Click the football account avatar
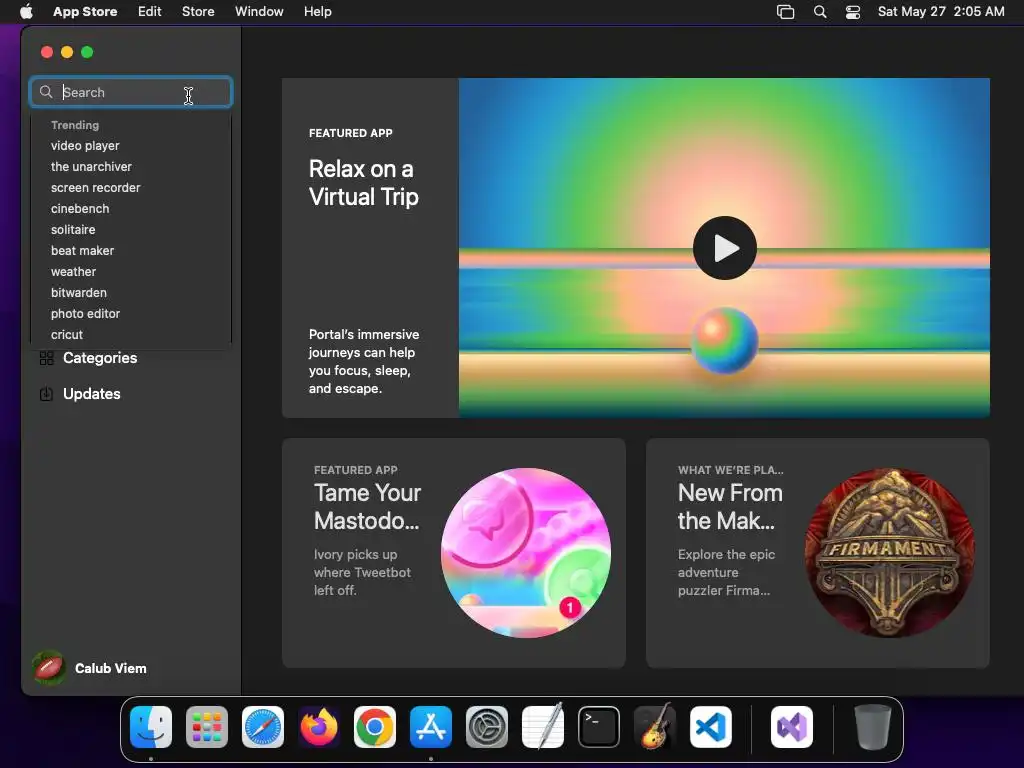Screen dimensions: 1024x768 (48, 667)
